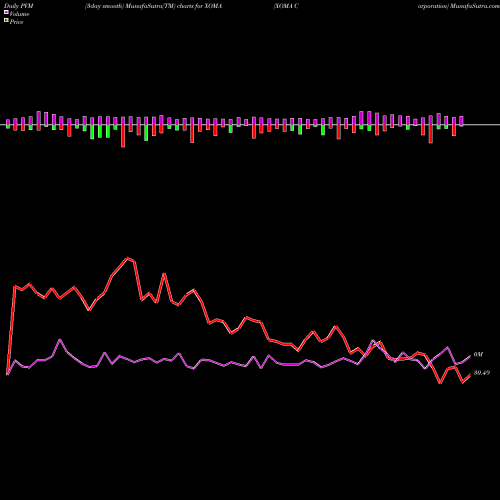This screenshot has width=500, height=500.
Task: Select the 'Volume' legend label
Action: click(x=19, y=14)
